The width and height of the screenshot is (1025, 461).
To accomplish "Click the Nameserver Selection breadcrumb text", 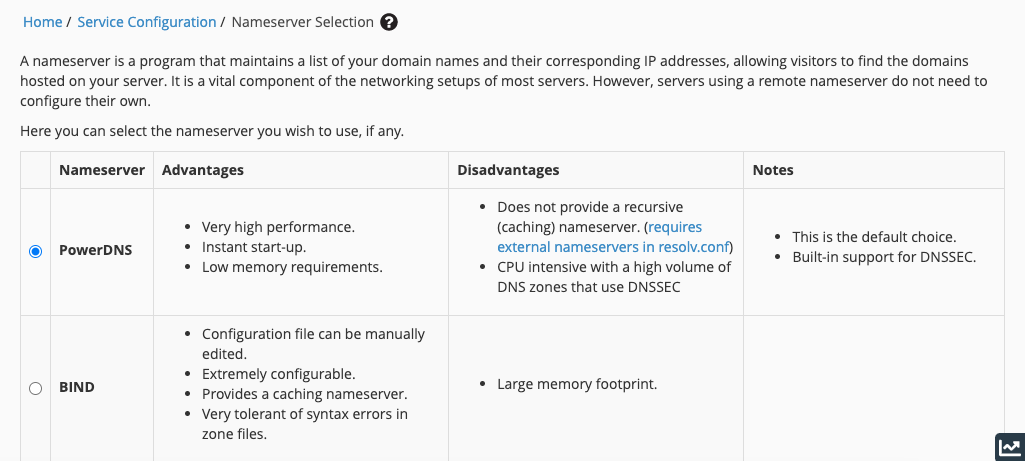I will point(302,22).
